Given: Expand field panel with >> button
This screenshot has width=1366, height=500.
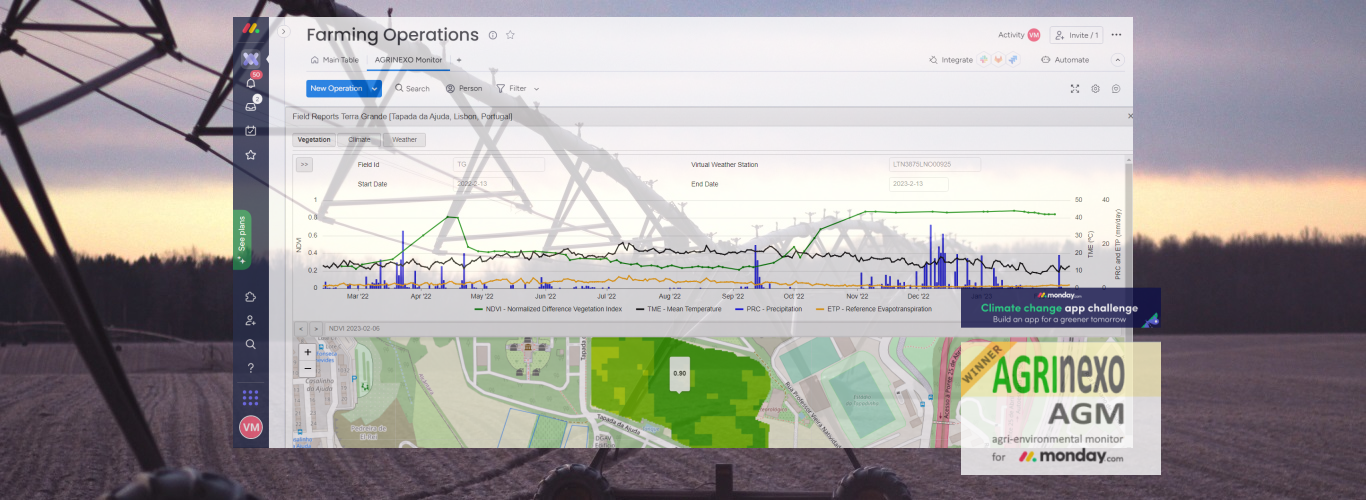Looking at the screenshot, I should coord(304,164).
